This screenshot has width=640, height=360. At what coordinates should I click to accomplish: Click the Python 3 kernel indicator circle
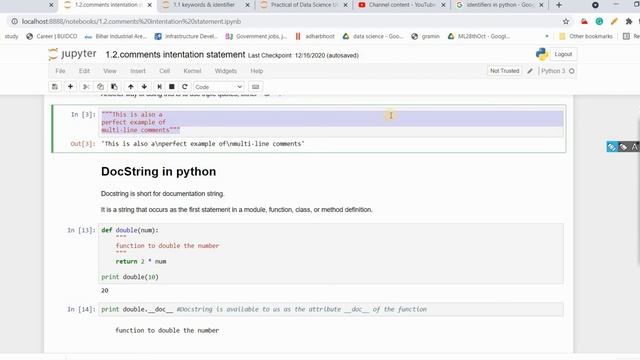click(x=572, y=71)
